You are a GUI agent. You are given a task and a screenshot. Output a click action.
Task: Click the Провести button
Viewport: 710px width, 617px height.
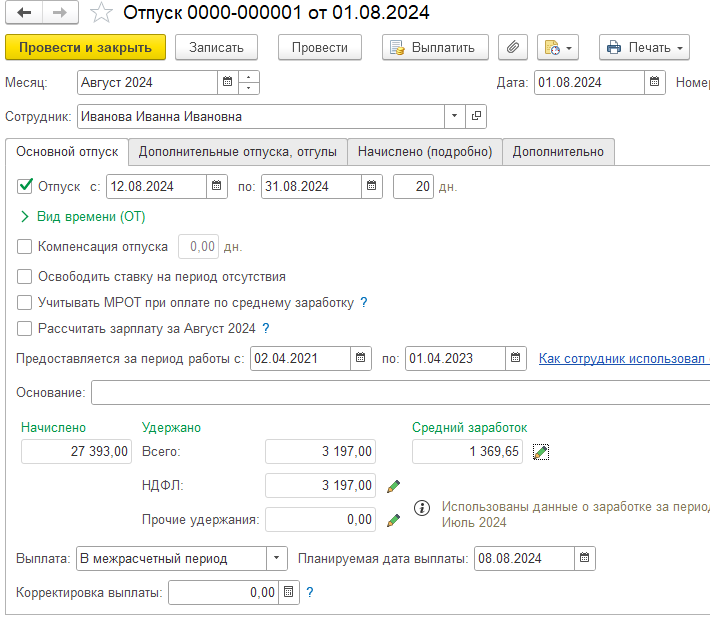click(x=320, y=47)
